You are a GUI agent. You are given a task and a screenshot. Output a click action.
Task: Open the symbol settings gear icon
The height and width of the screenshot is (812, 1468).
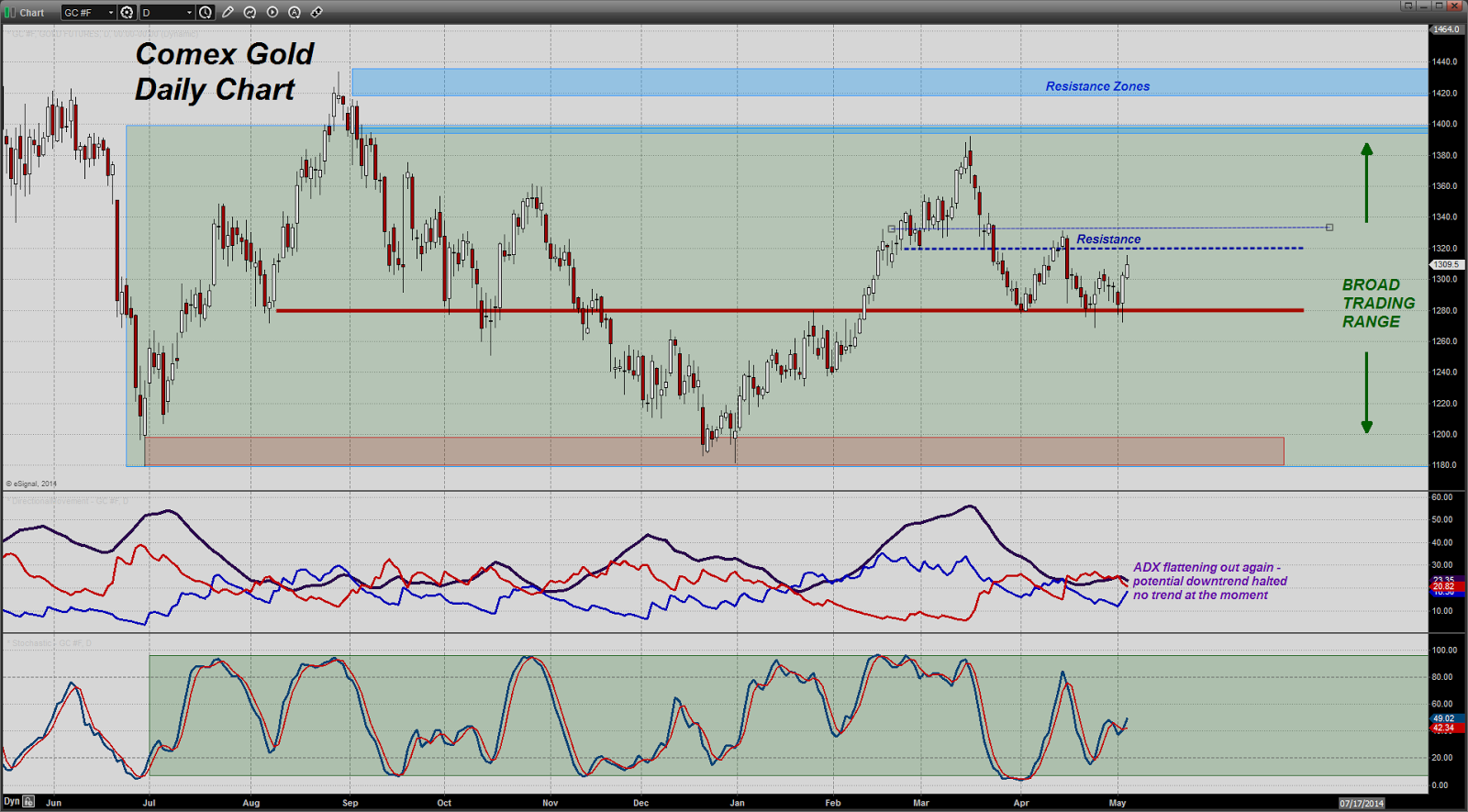[128, 12]
